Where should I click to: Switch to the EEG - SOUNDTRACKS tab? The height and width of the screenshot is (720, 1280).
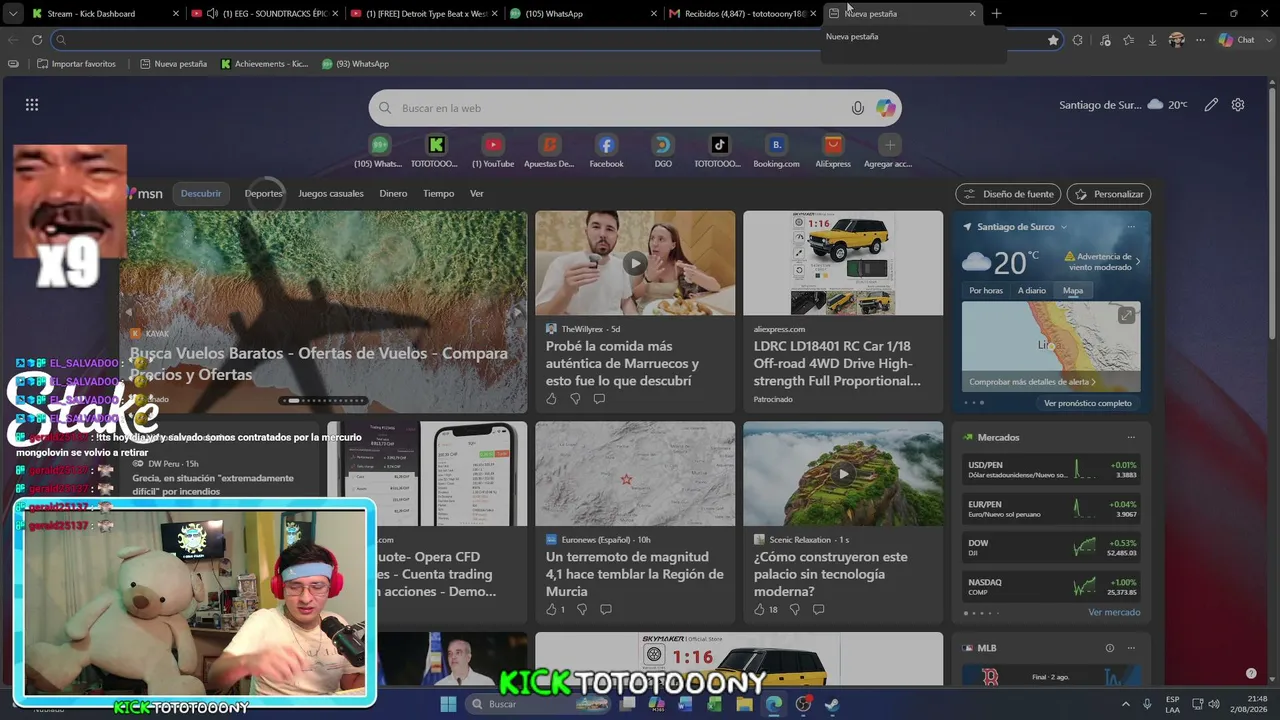[x=264, y=14]
